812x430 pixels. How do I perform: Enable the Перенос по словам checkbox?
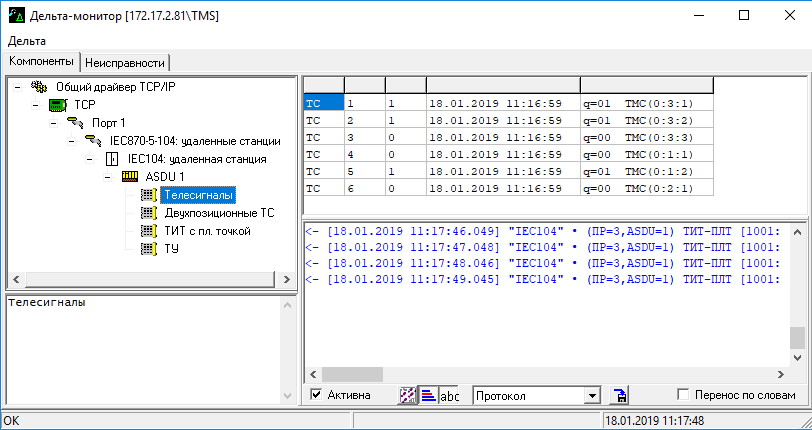684,395
